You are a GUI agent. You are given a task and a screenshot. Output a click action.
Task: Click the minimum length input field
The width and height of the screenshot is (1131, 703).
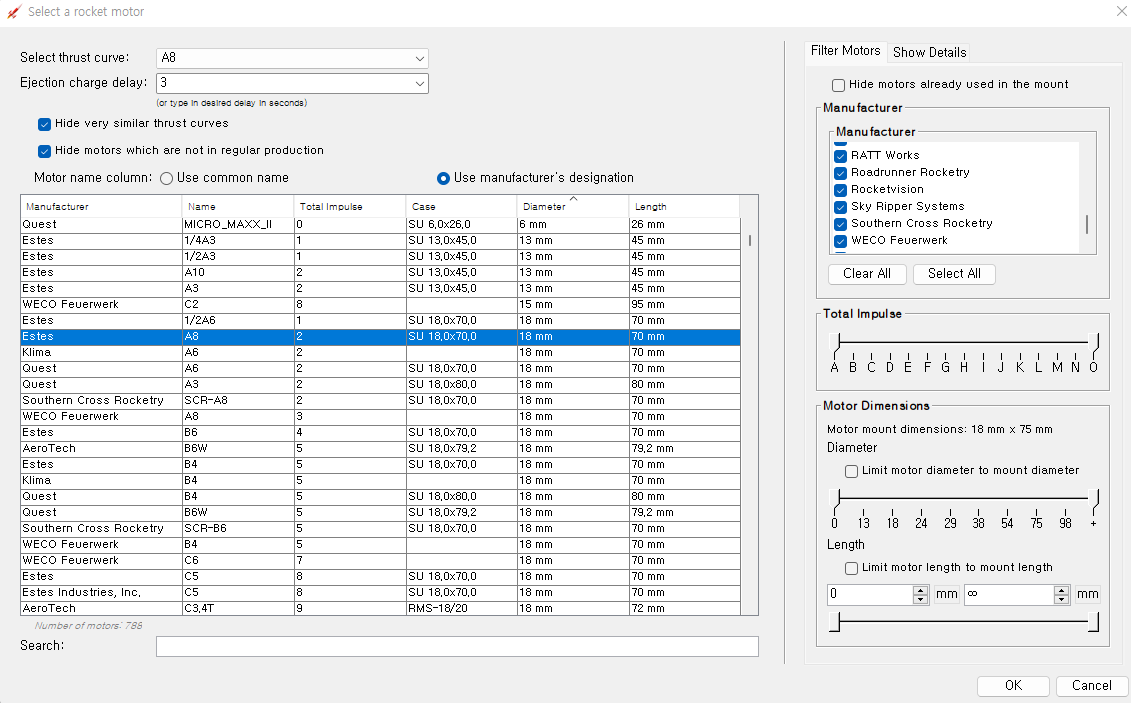coord(870,594)
